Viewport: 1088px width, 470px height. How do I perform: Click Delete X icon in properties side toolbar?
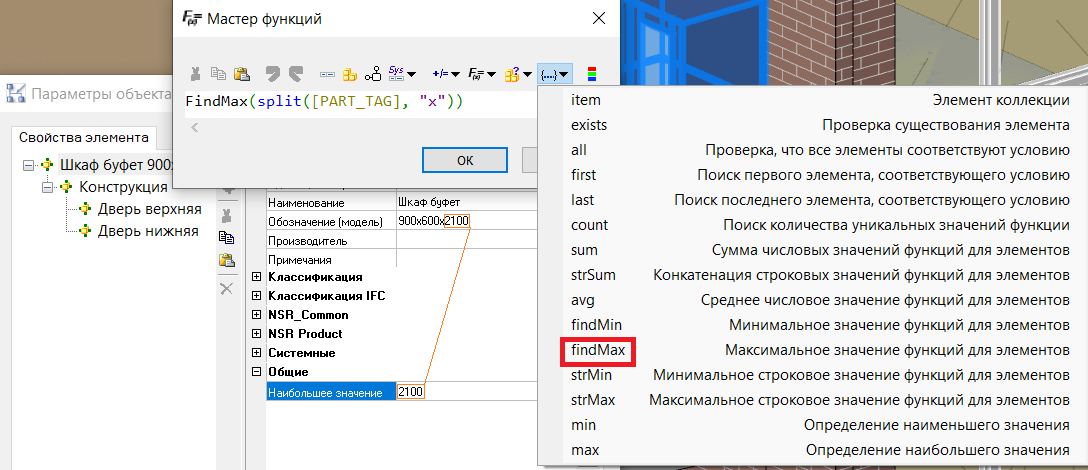tap(226, 288)
